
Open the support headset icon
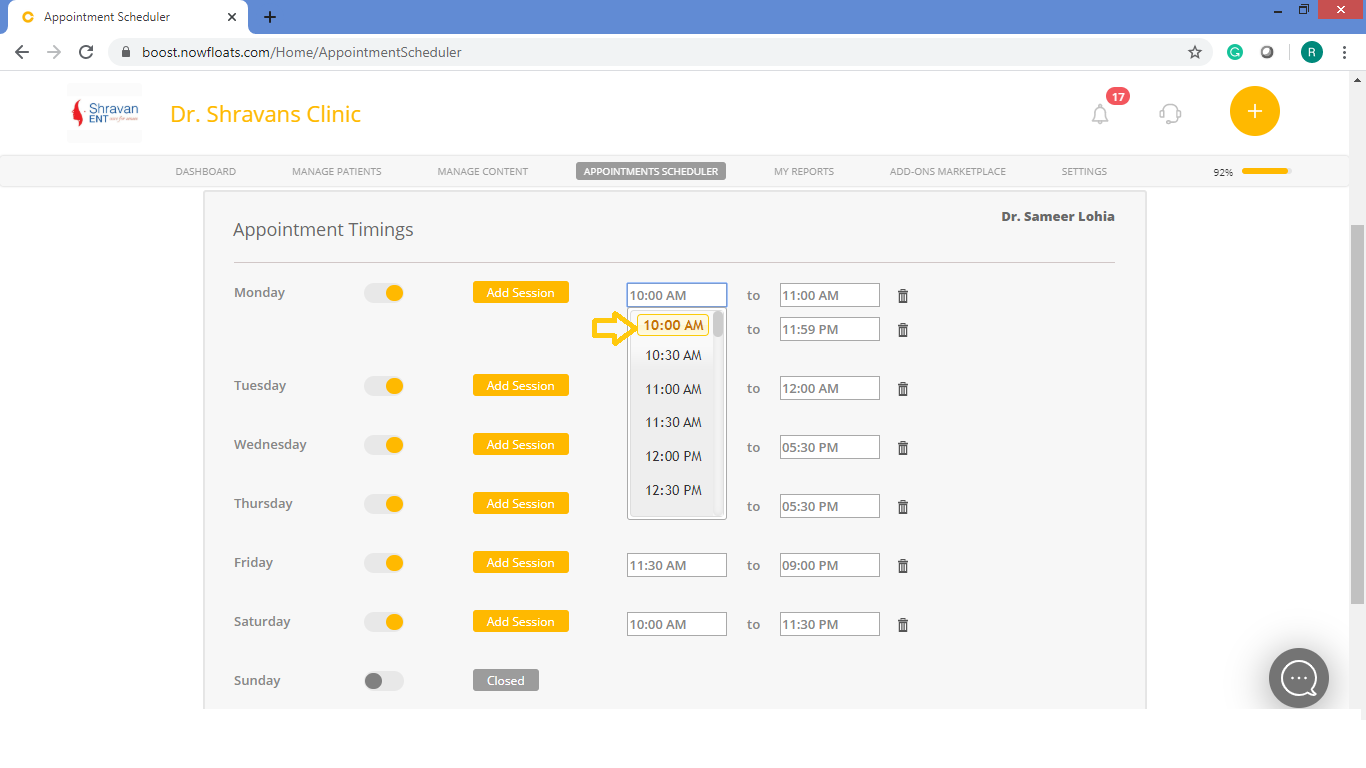[x=1170, y=114]
